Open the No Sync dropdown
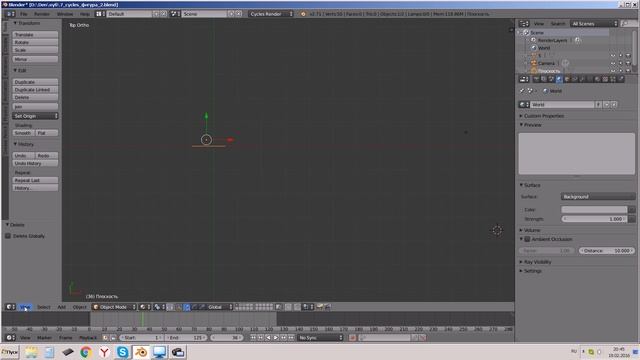This screenshot has height=360, width=640. 320,338
